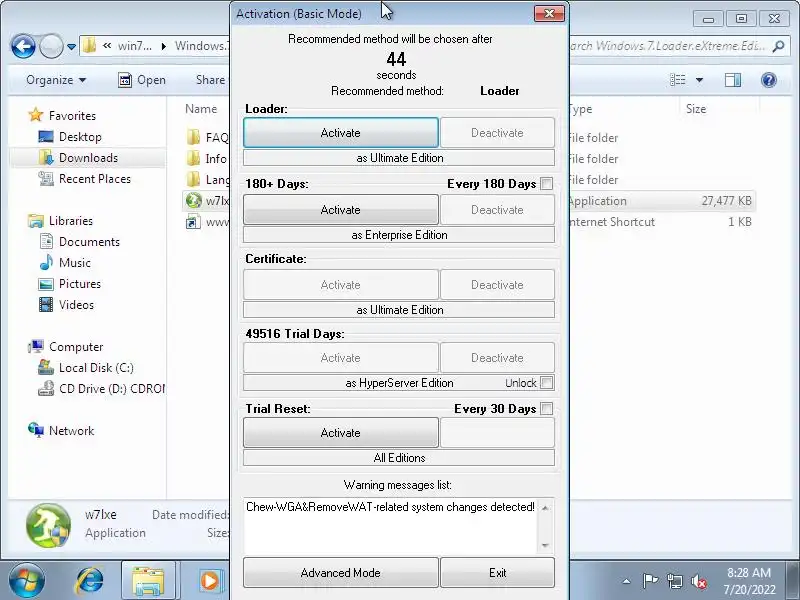Viewport: 800px width, 600px height.
Task: Select the w7lxe application icon in file list
Action: (193, 201)
